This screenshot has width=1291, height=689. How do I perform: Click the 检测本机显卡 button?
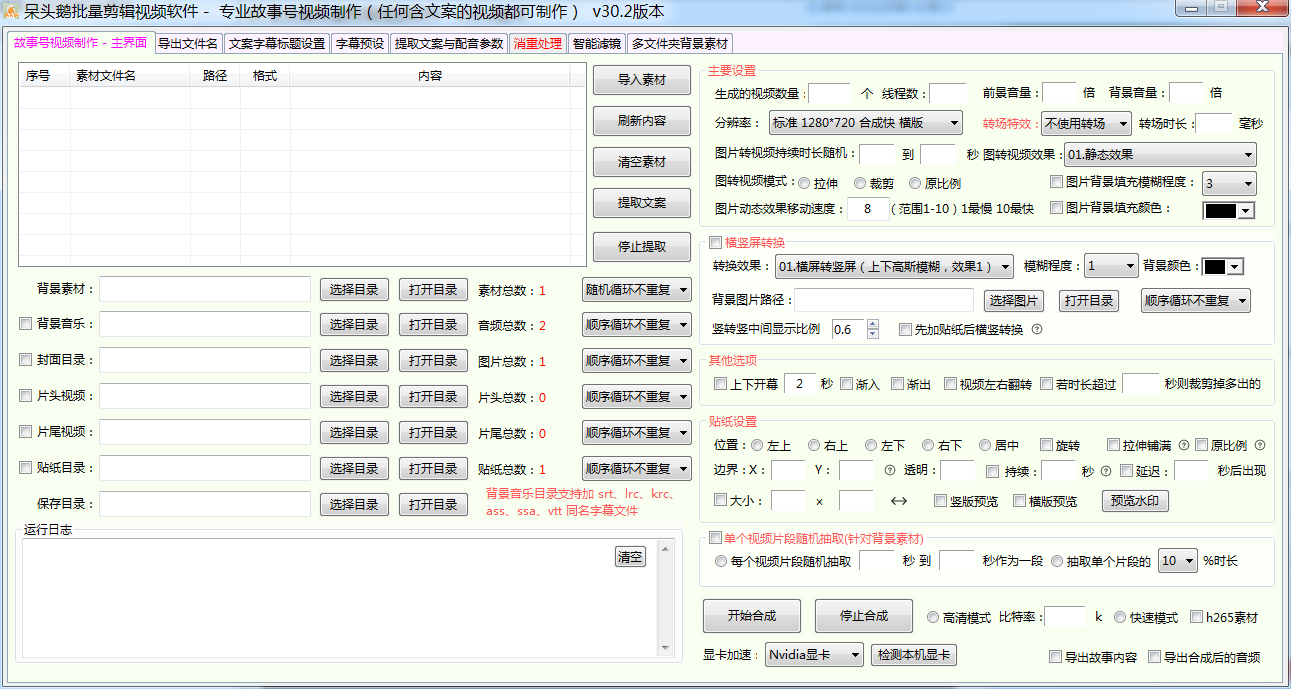point(914,655)
